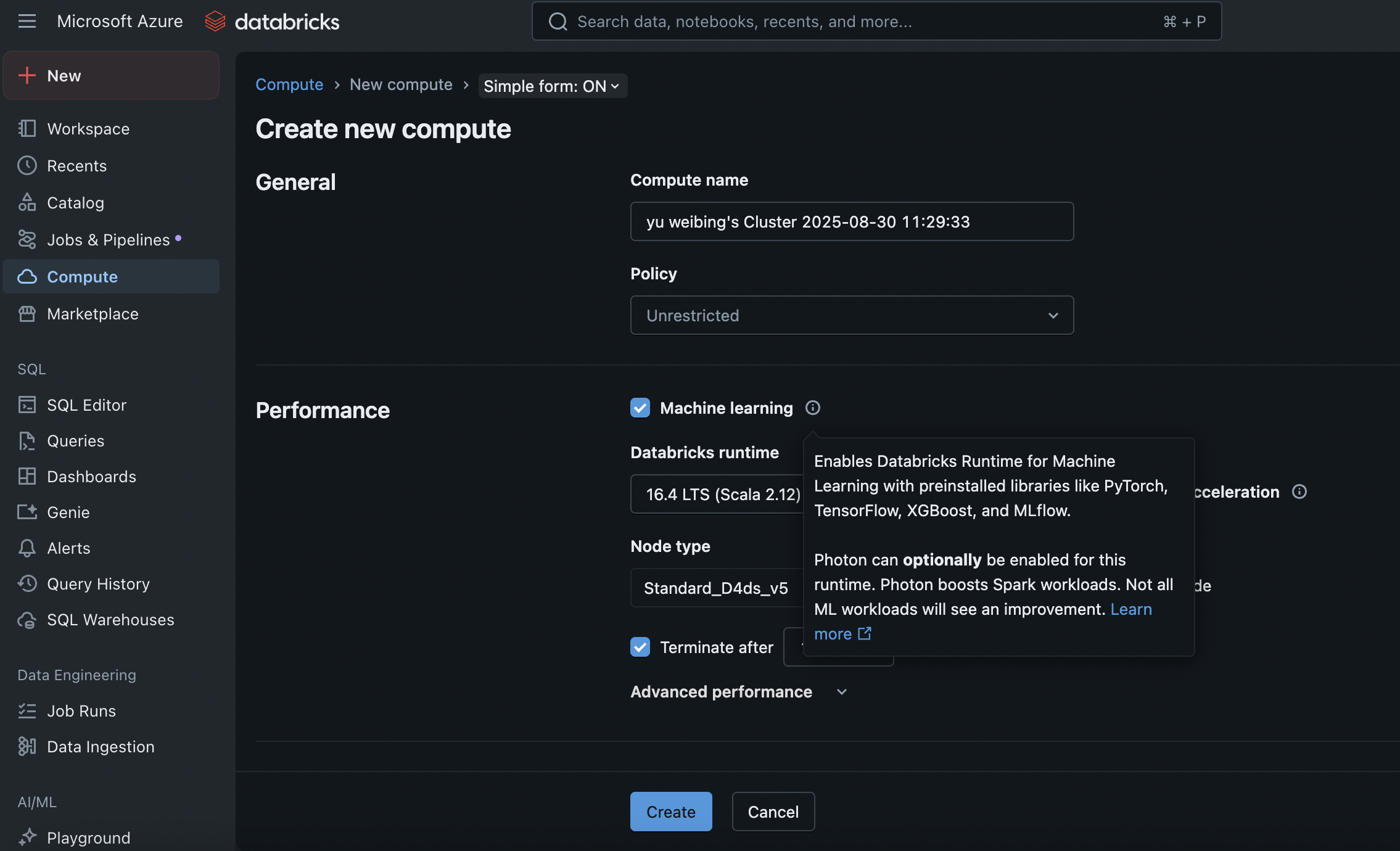Click the acceleration info icon

(1299, 491)
